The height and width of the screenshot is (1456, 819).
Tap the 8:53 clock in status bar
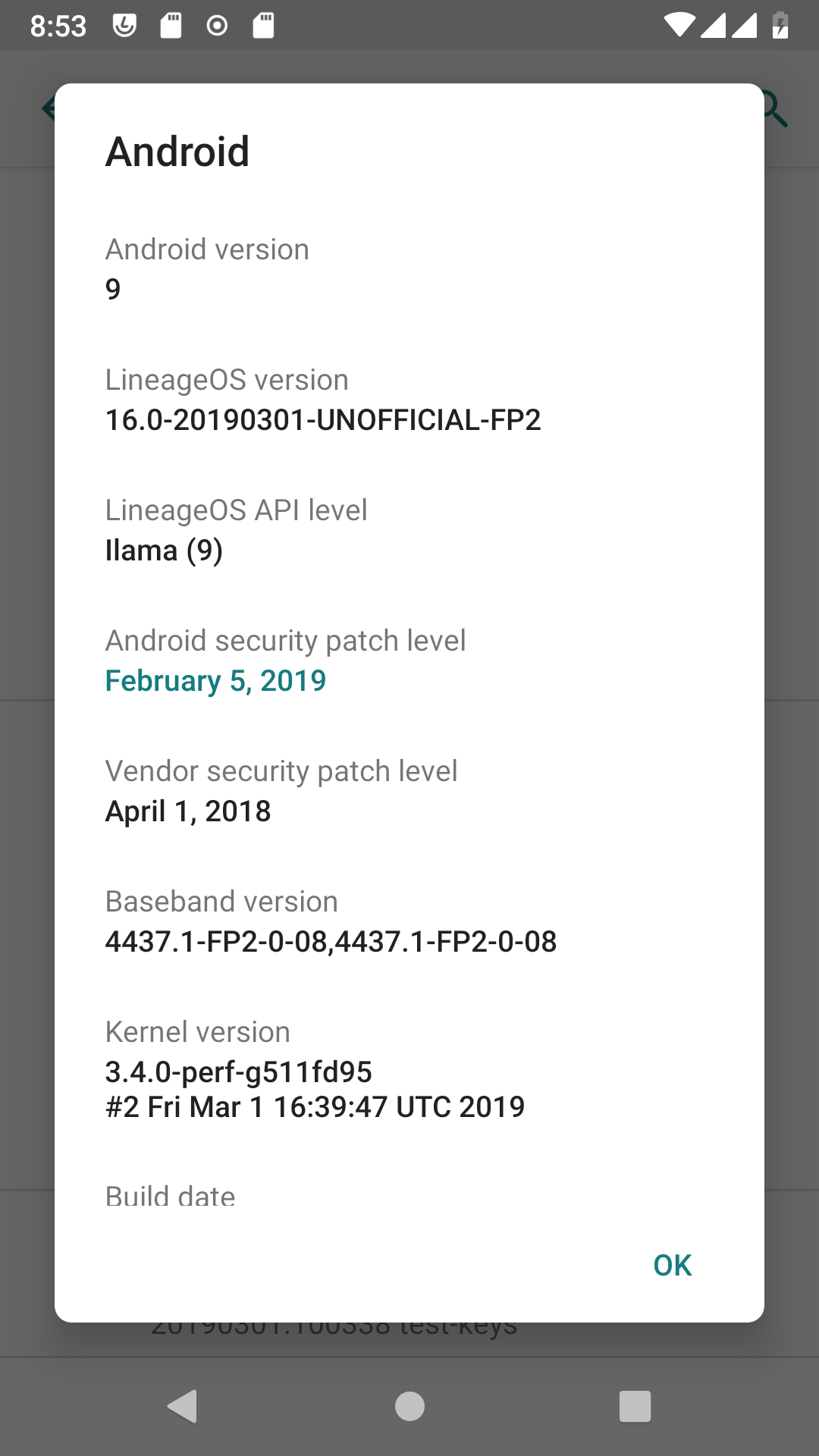point(58,27)
